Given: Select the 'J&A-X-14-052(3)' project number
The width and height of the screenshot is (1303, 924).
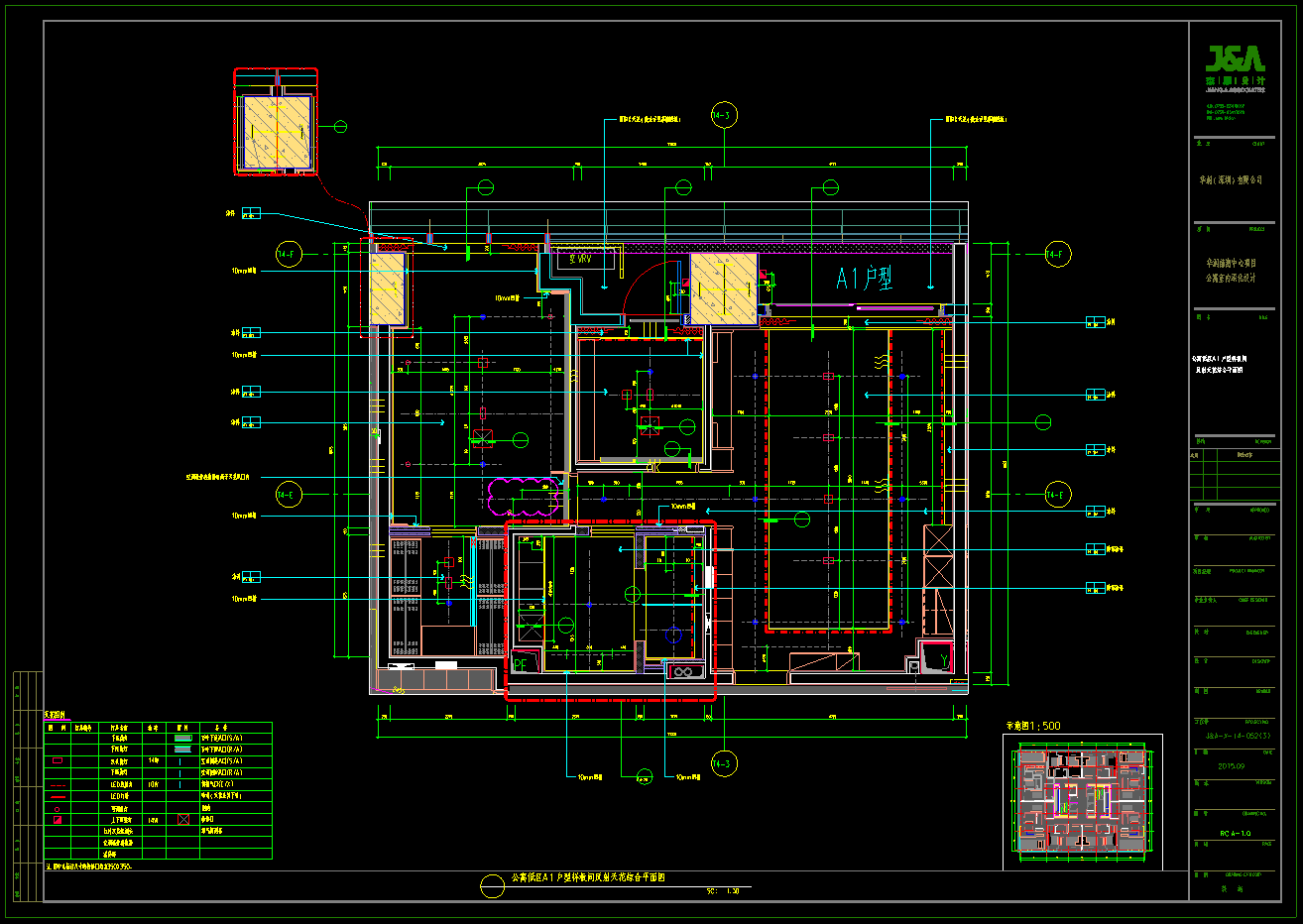Looking at the screenshot, I should 1237,736.
